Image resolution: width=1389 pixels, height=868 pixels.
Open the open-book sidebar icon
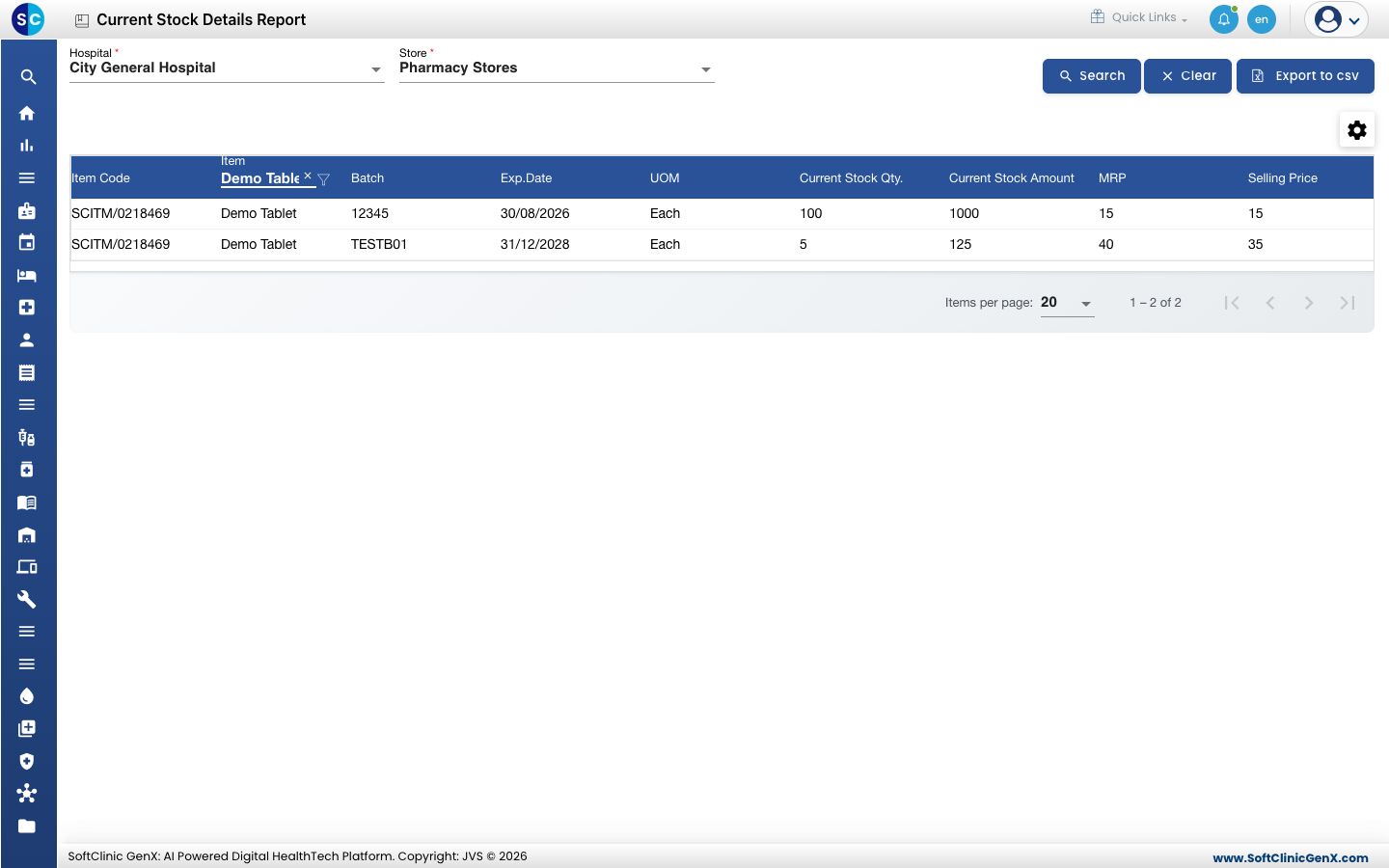(27, 502)
